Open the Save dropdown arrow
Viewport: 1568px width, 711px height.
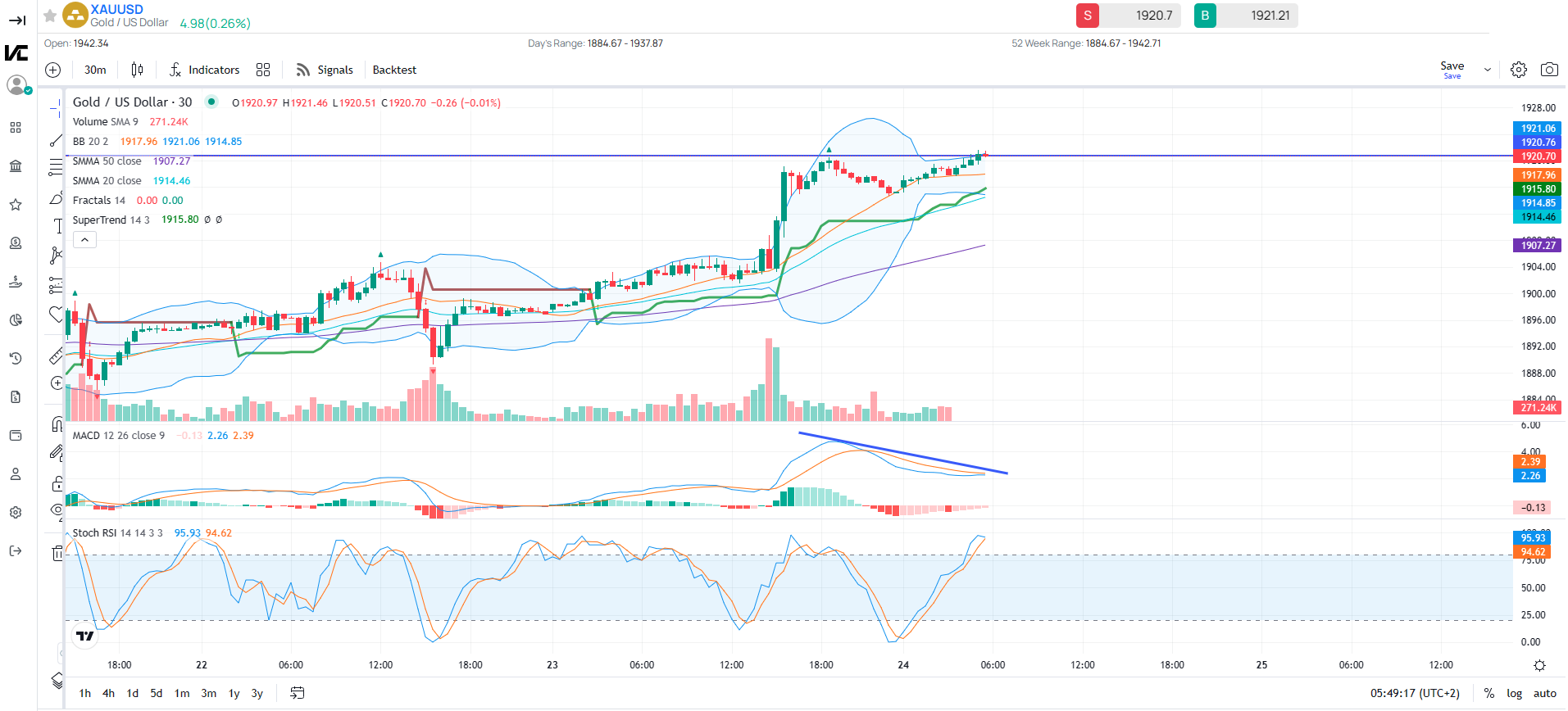tap(1487, 70)
